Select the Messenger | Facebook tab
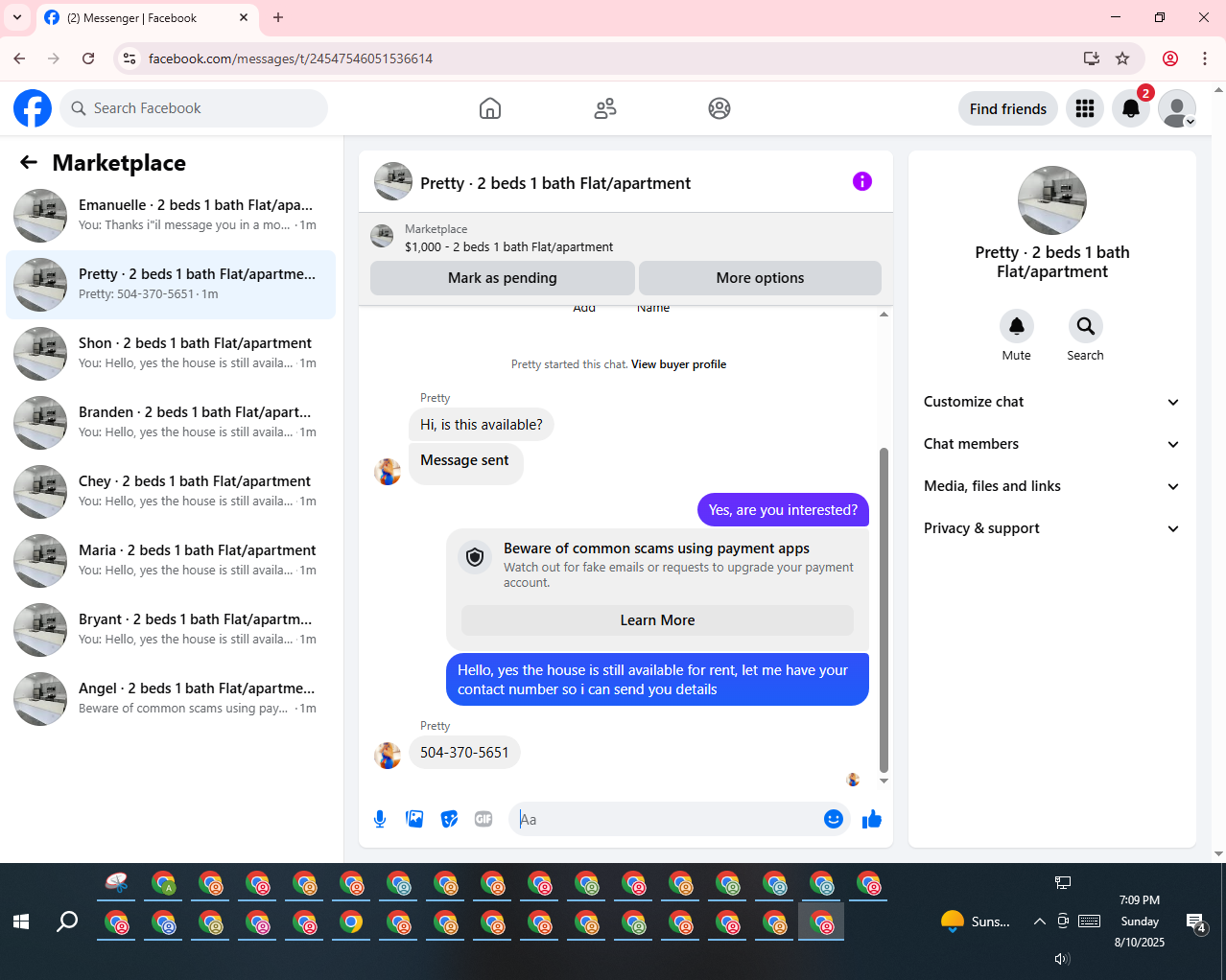The width and height of the screenshot is (1226, 980). point(146,17)
